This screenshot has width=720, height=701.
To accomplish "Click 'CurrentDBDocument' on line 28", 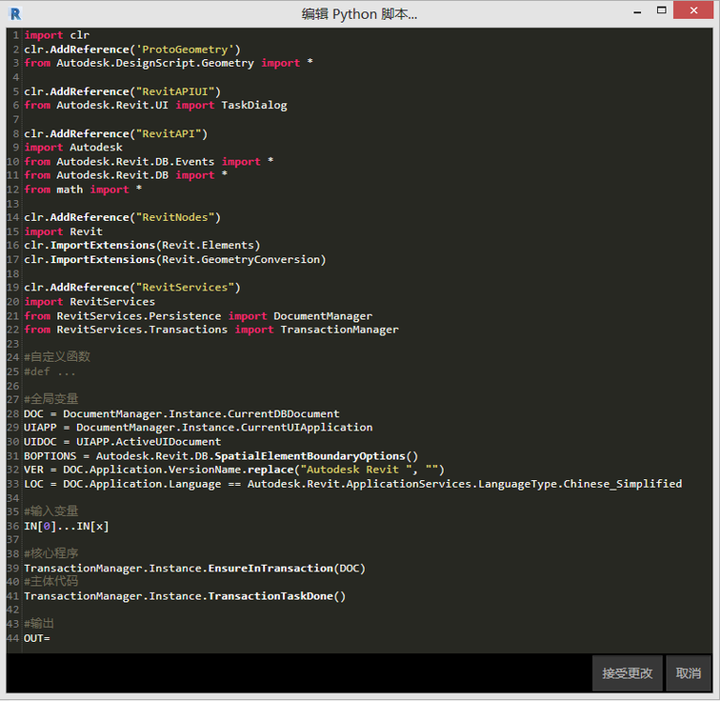I will (x=283, y=414).
